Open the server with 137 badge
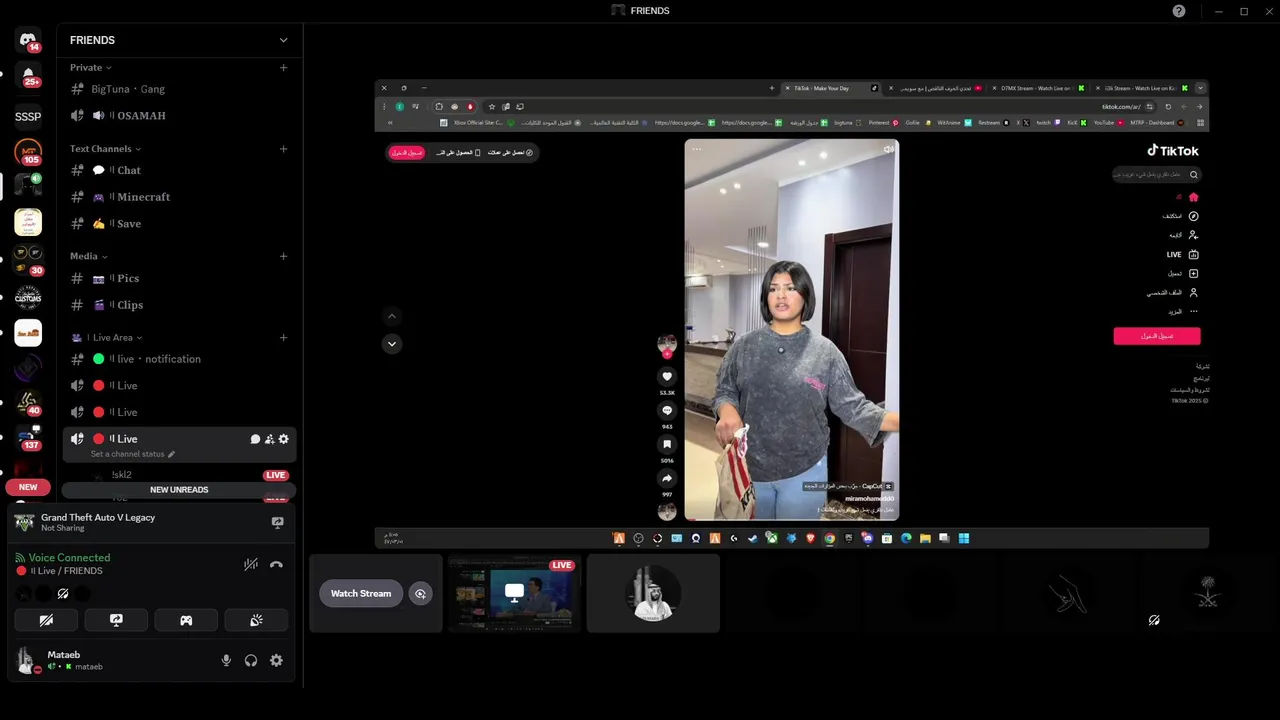The height and width of the screenshot is (720, 1280). click(28, 439)
